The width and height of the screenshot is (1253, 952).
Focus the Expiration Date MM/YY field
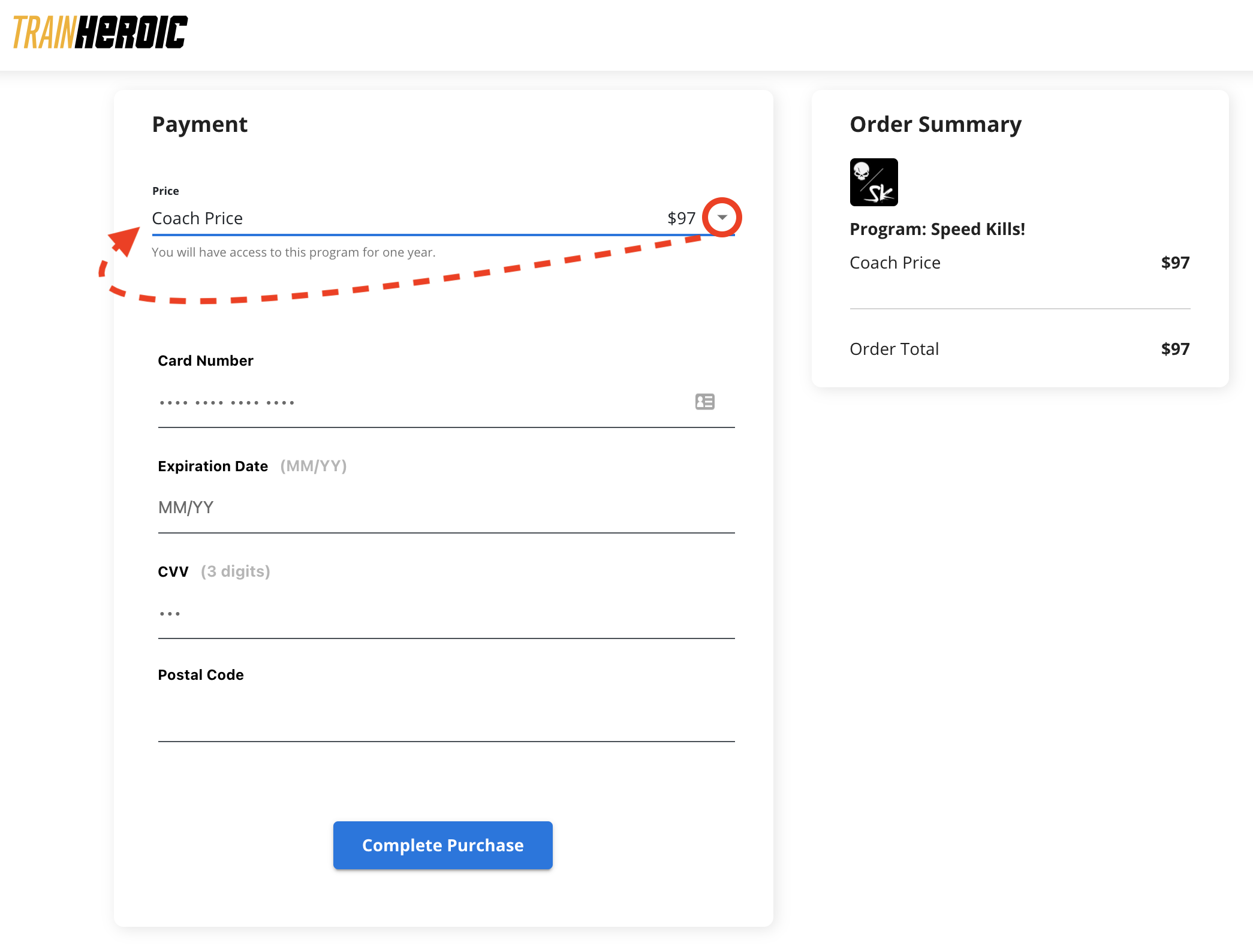tap(446, 508)
